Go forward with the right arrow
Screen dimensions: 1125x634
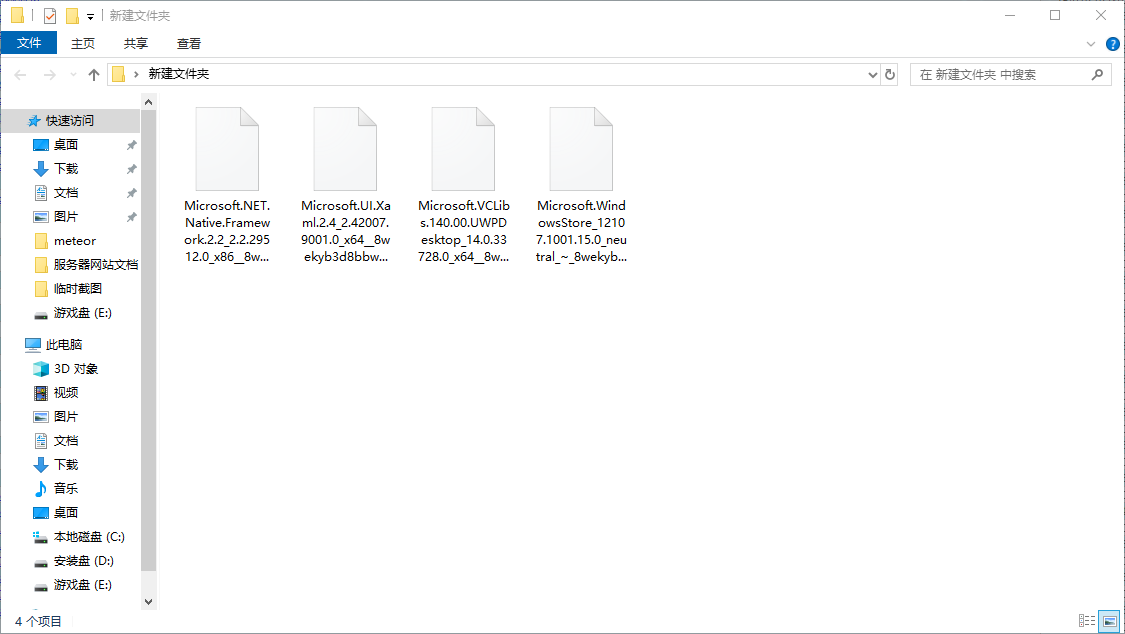tap(49, 75)
